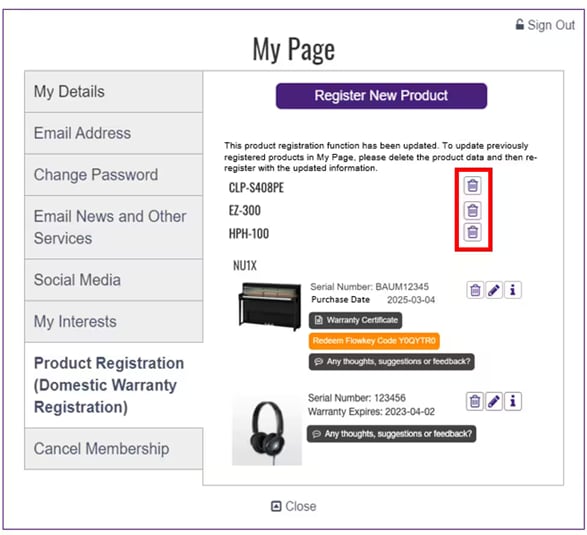
Task: Delete the headphones with serial 123456
Action: (x=475, y=401)
